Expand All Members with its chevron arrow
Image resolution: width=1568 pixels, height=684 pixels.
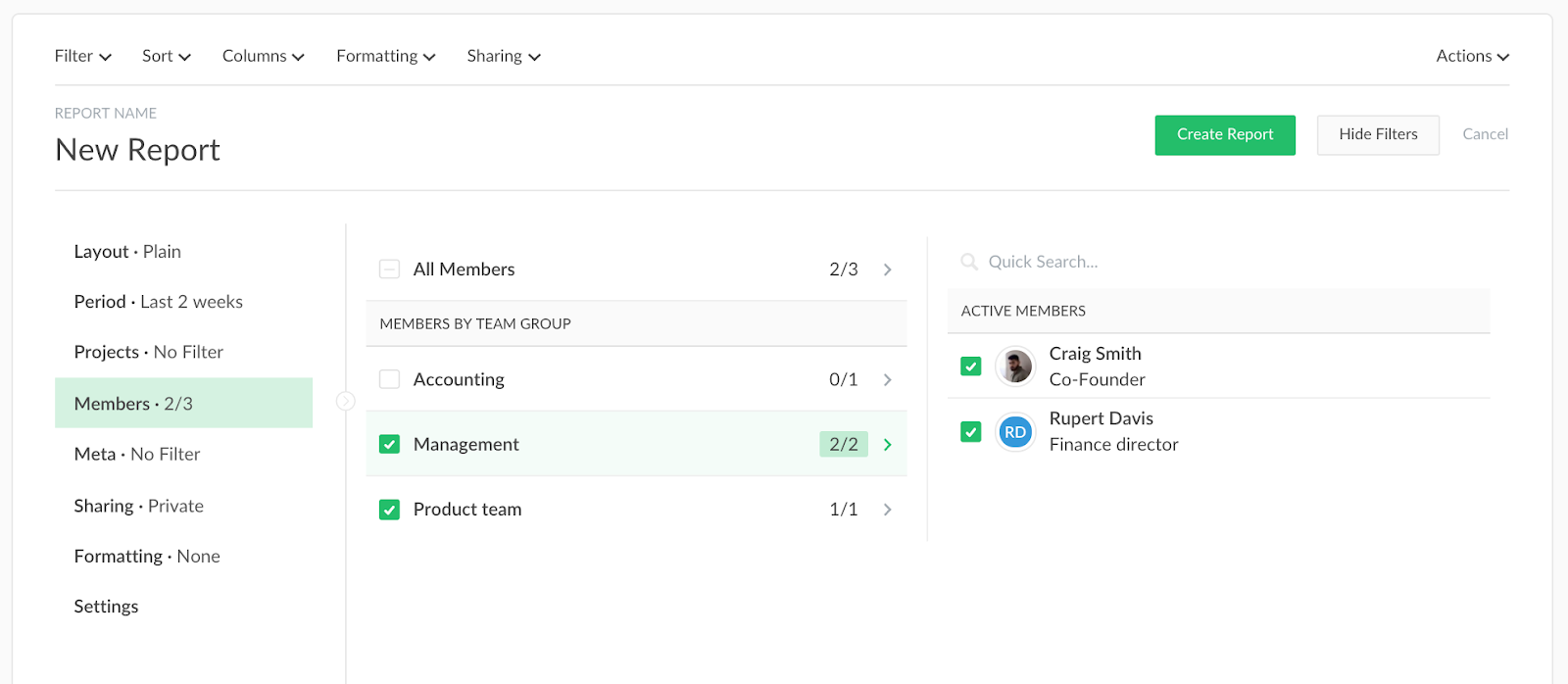(x=887, y=269)
